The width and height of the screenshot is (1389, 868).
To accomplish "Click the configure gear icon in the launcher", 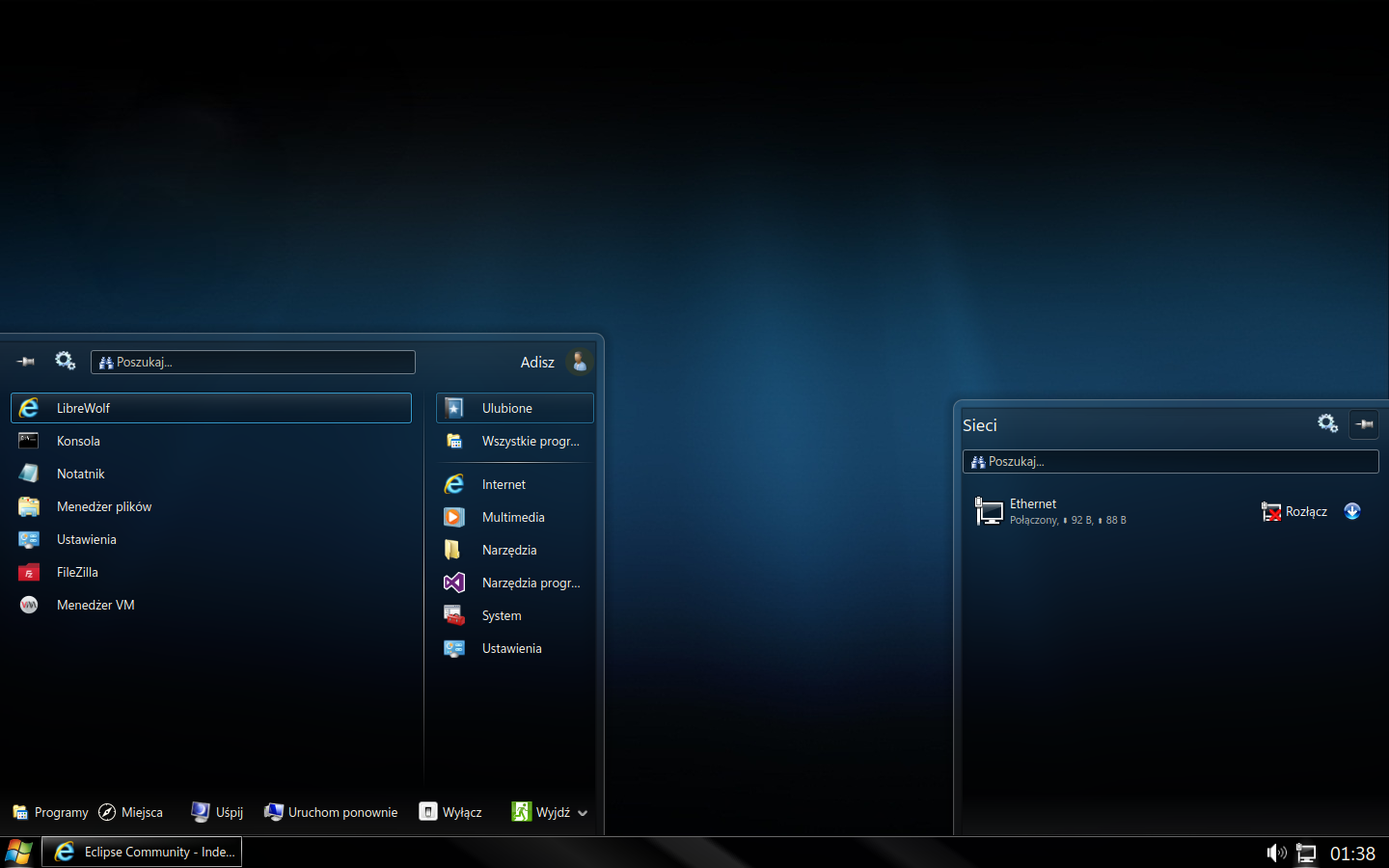I will click(65, 361).
